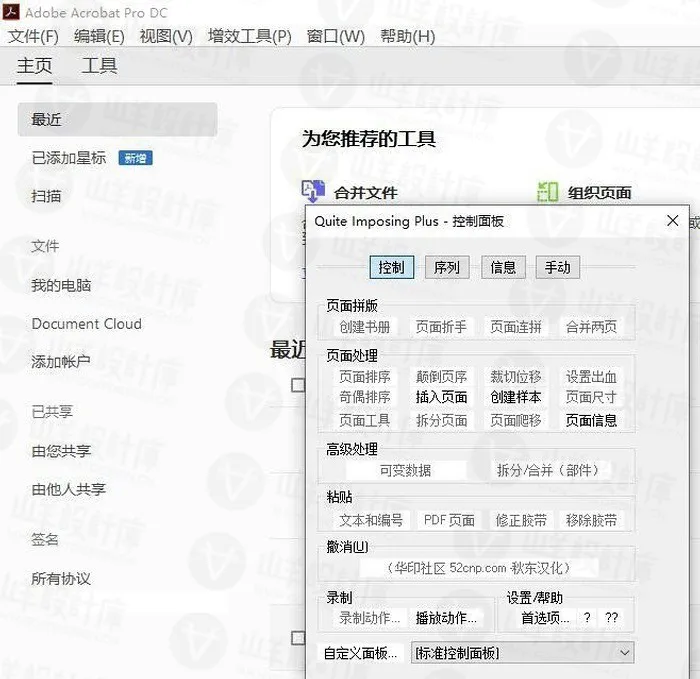Click the 插入页面 button

[441, 397]
